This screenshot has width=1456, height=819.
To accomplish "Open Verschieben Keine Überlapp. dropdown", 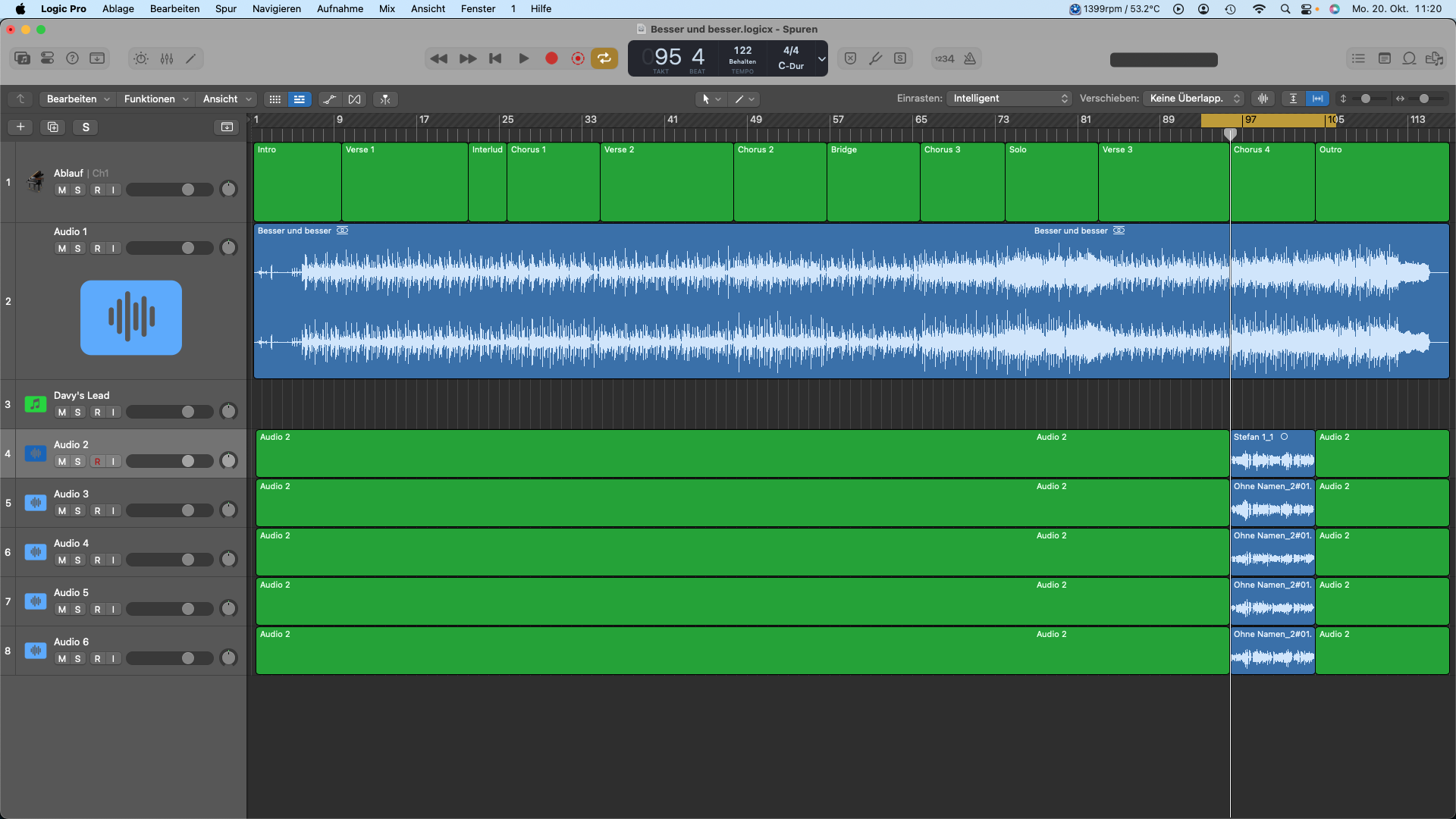I will click(1194, 99).
